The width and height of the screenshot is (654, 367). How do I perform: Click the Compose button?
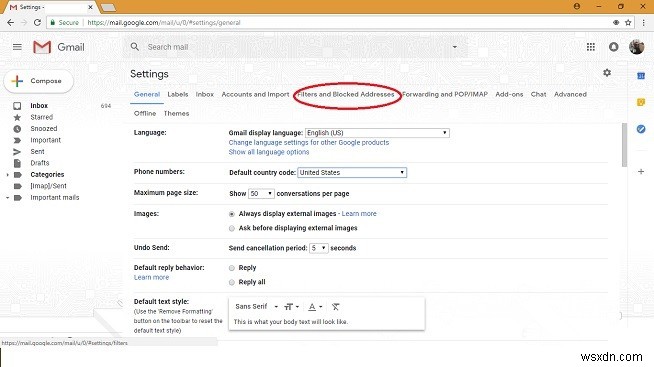[x=39, y=81]
